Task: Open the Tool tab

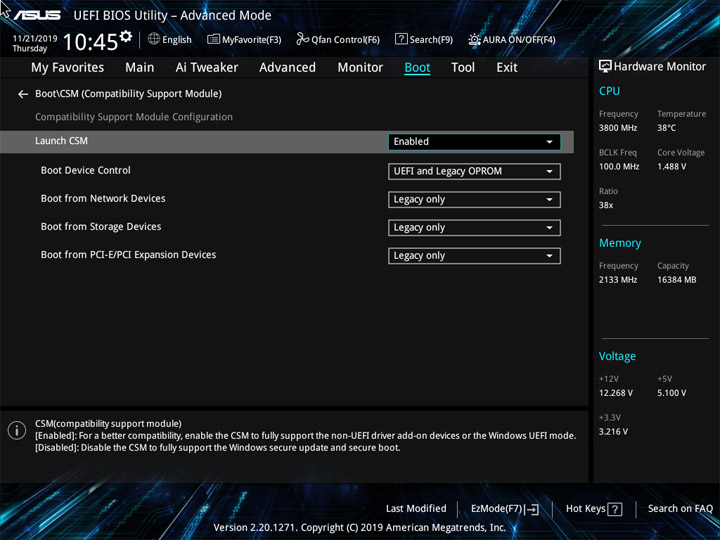Action: [x=463, y=68]
